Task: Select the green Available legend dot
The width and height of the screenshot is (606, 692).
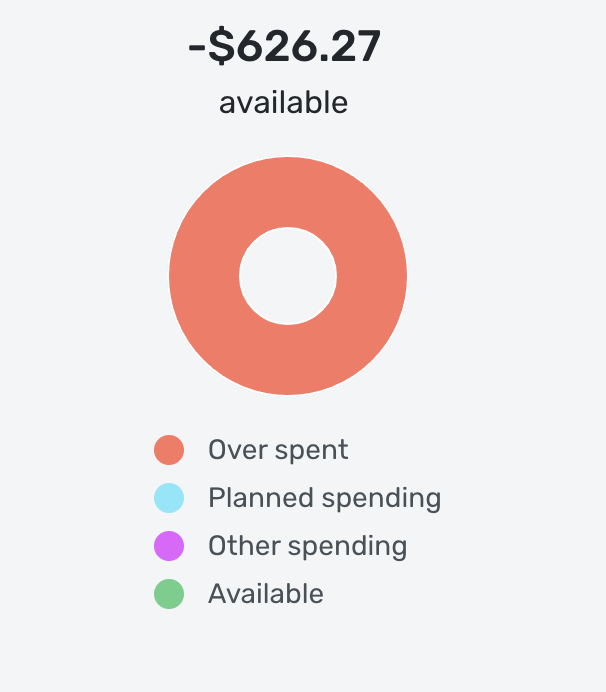Action: (x=169, y=594)
